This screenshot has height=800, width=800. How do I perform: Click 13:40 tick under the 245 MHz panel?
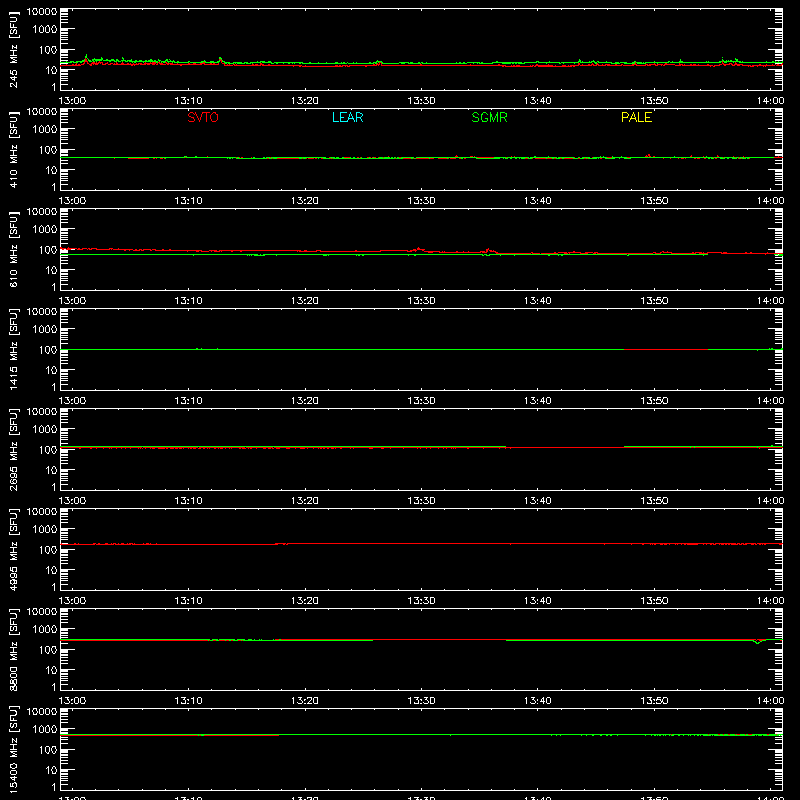click(538, 101)
